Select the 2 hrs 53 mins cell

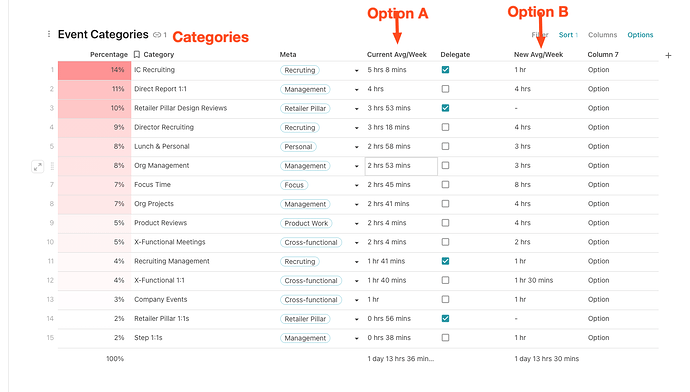(x=401, y=166)
